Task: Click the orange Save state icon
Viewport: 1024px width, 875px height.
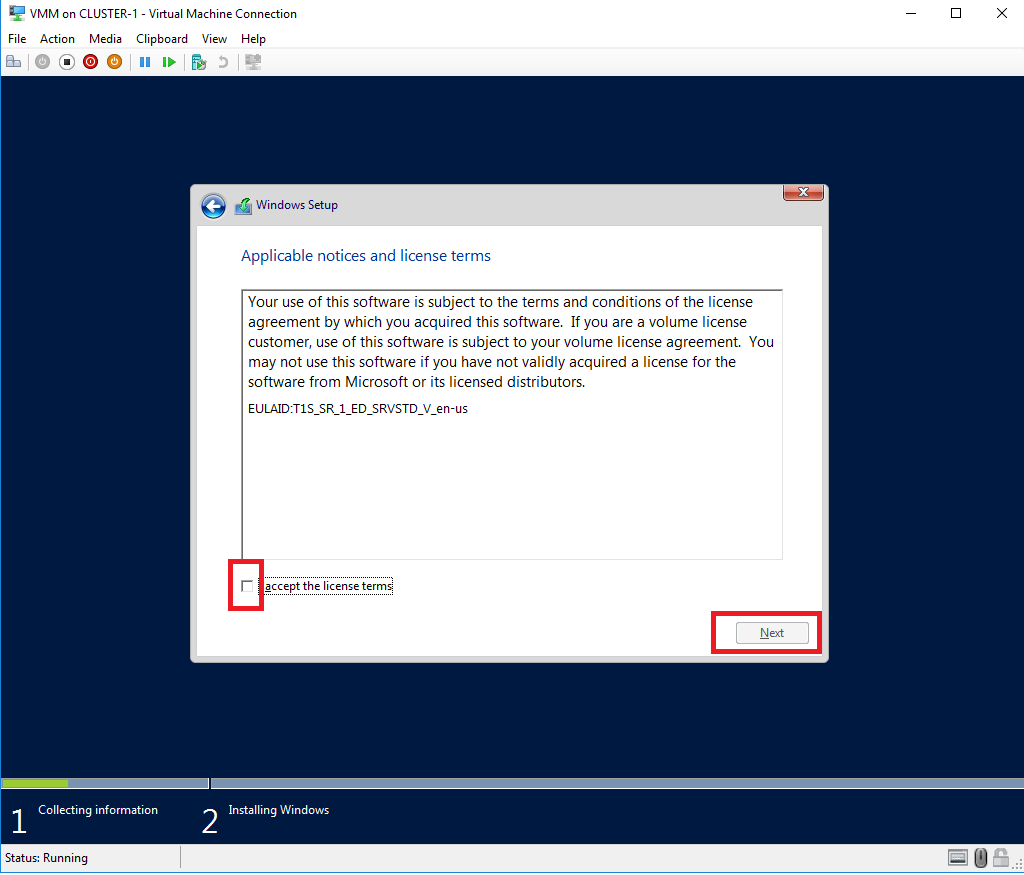Action: 114,62
